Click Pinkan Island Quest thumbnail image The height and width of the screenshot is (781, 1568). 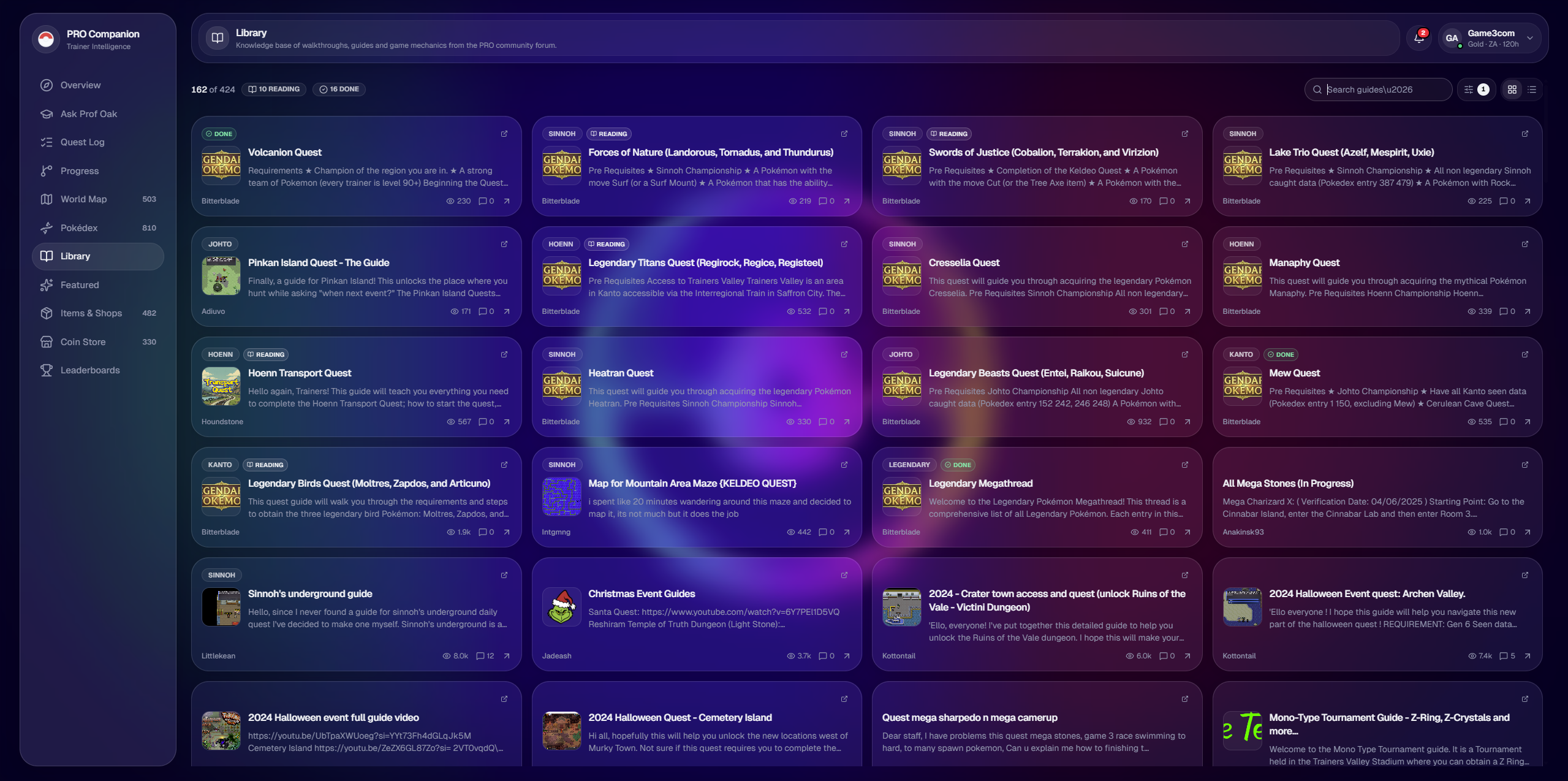tap(221, 276)
